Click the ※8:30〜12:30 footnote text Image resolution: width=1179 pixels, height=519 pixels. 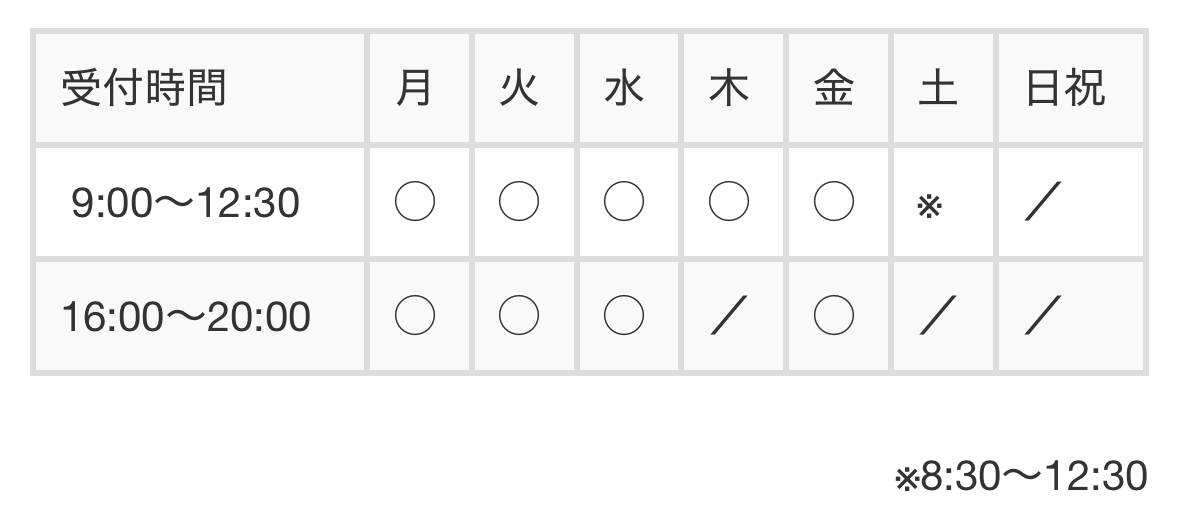point(1020,477)
